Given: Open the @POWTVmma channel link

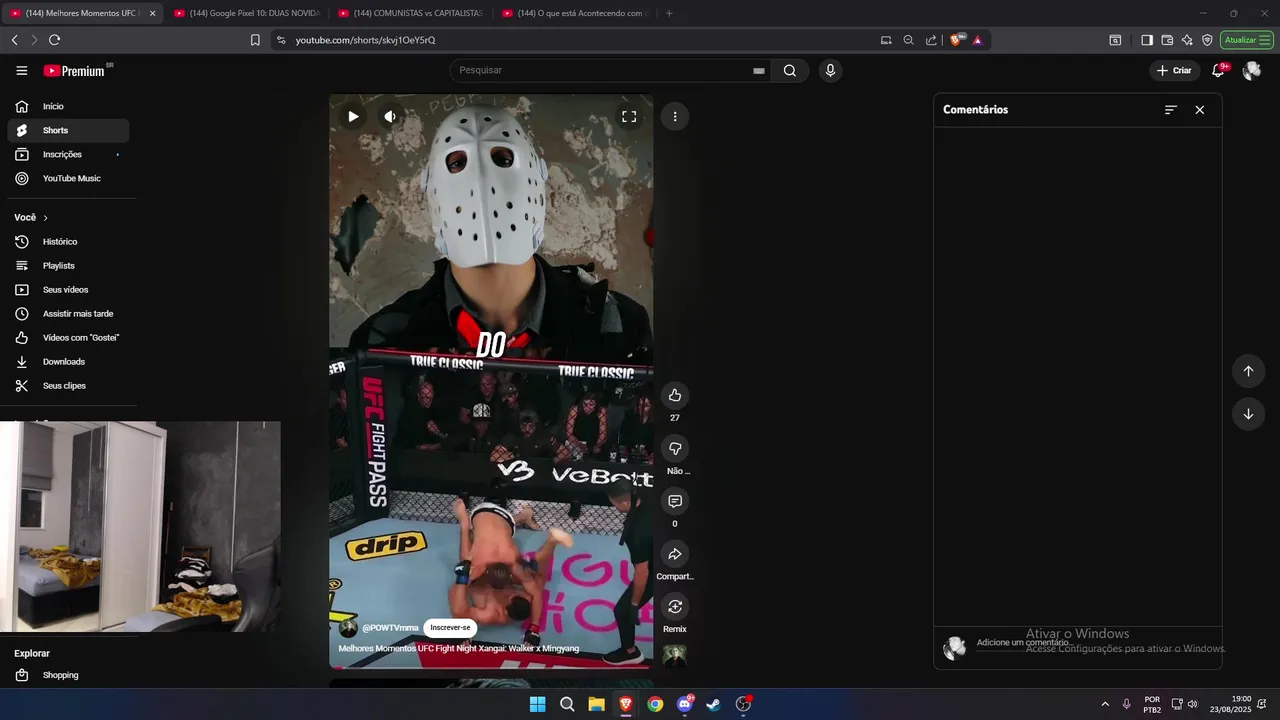Looking at the screenshot, I should (390, 628).
